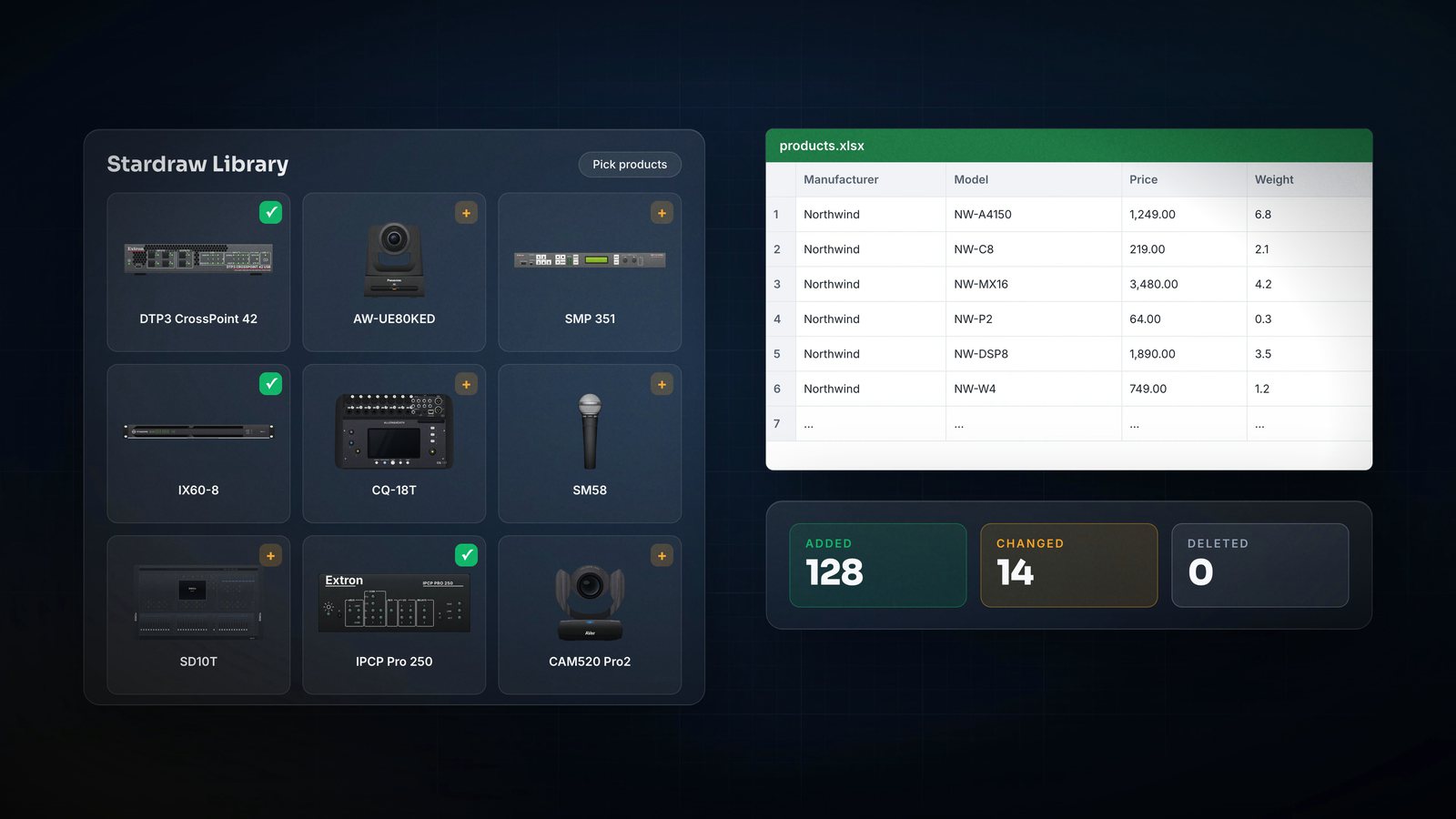Click the Stardraw Library heading
Screen dimensions: 1456x819
pyautogui.click(x=197, y=164)
